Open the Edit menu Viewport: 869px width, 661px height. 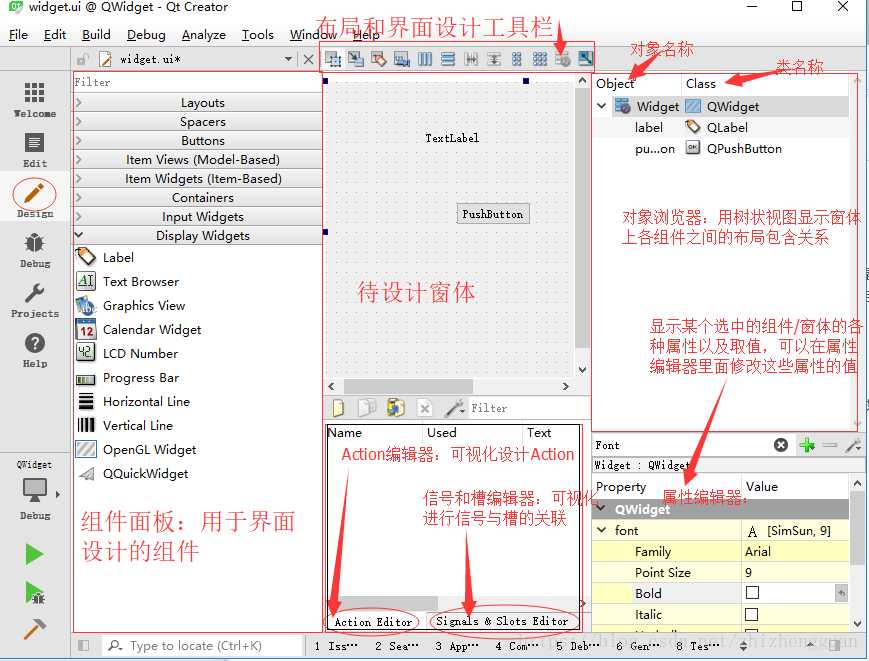point(55,34)
